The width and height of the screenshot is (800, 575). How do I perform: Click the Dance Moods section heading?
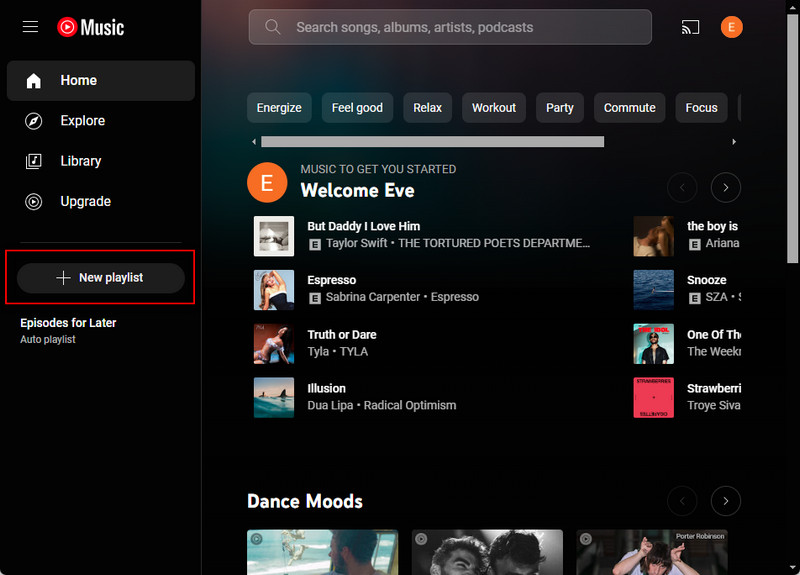[x=305, y=501]
